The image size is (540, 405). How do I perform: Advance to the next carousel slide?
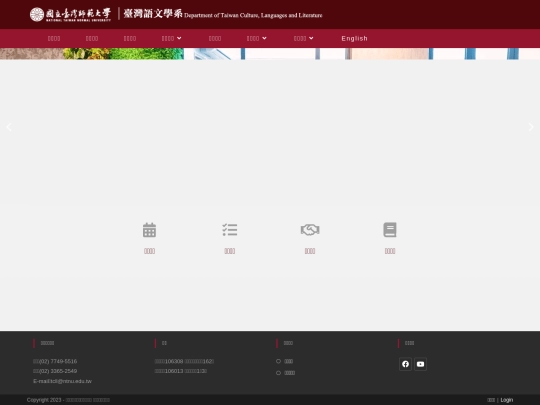coord(531,127)
